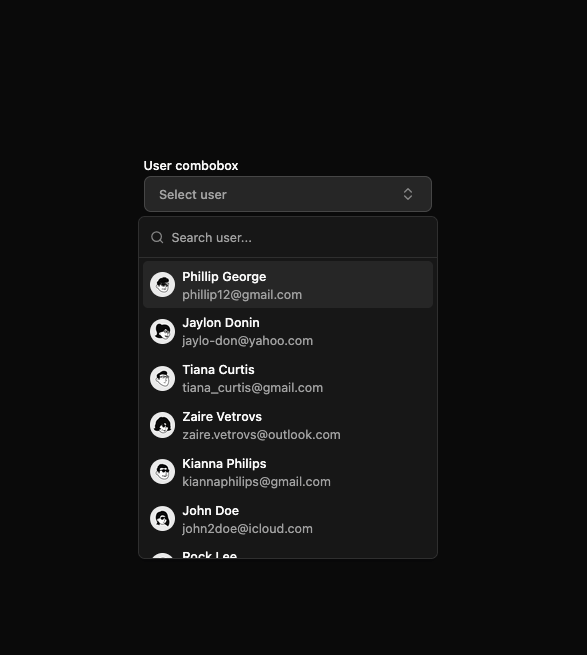Click tiana_curtis@gmail.com email text

click(252, 388)
